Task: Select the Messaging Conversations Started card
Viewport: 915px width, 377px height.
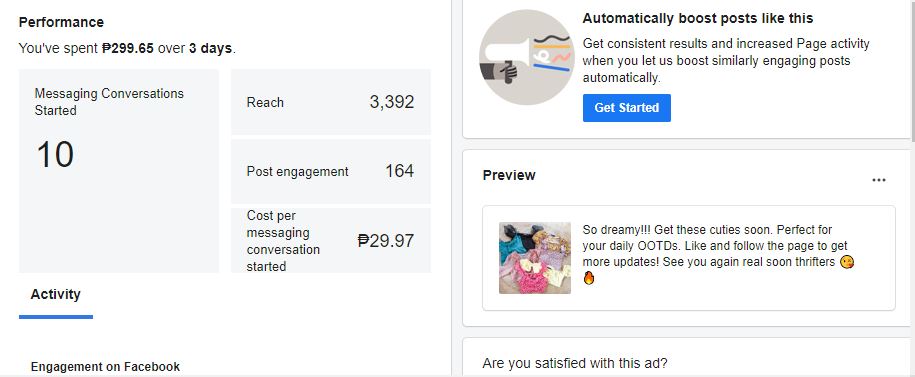Action: pyautogui.click(x=119, y=171)
